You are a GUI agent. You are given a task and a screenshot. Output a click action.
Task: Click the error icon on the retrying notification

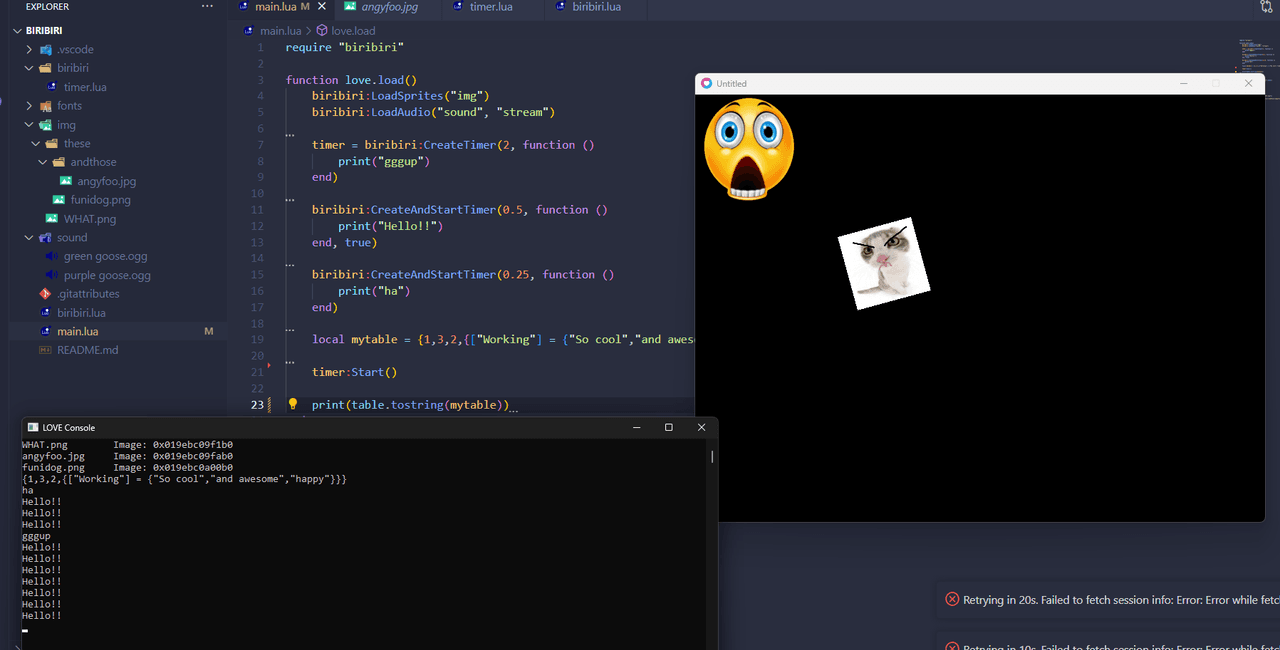(952, 599)
